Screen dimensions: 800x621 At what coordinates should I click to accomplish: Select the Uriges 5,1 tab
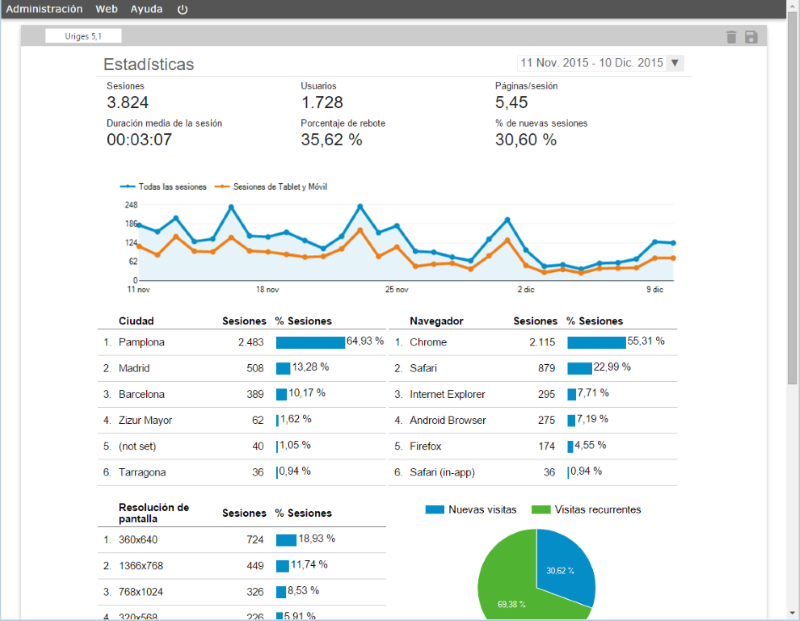[x=83, y=36]
